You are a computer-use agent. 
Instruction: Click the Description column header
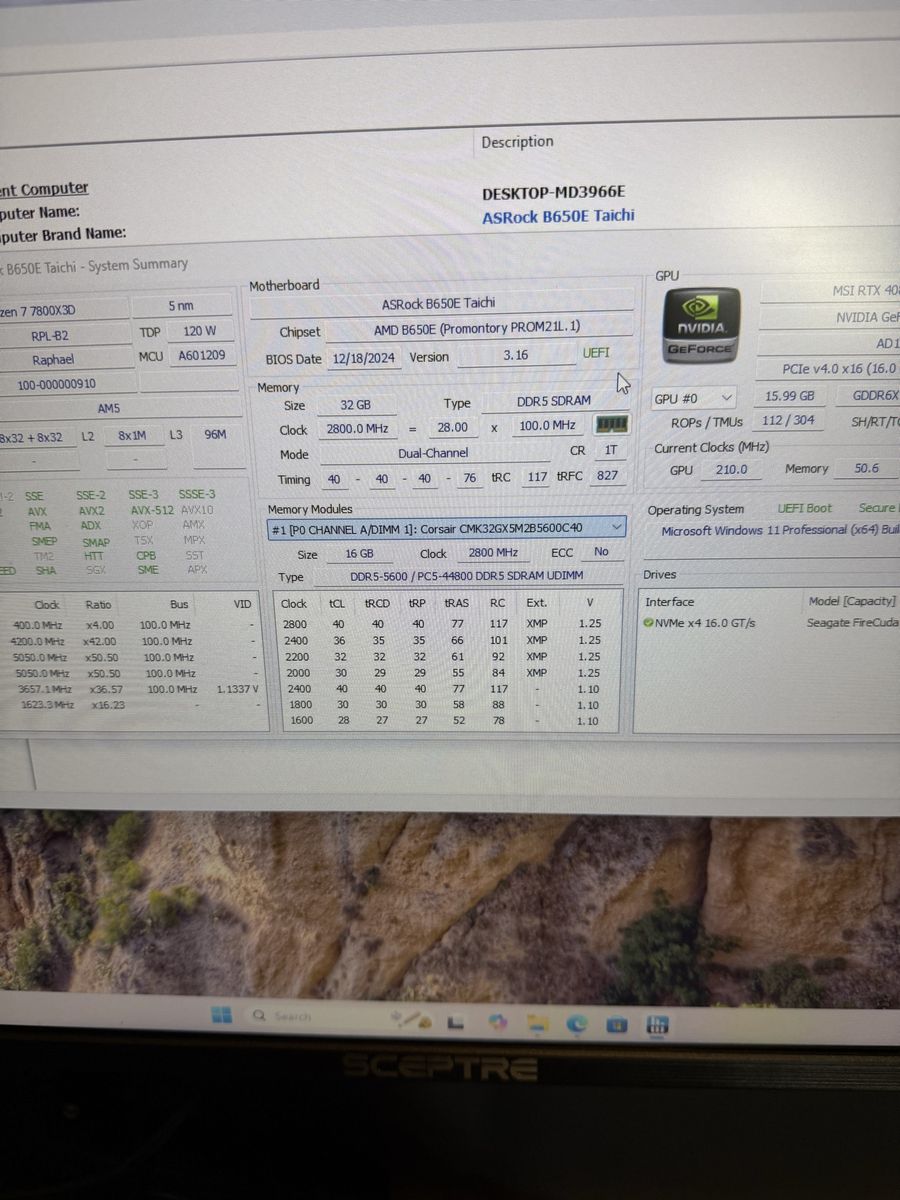517,142
